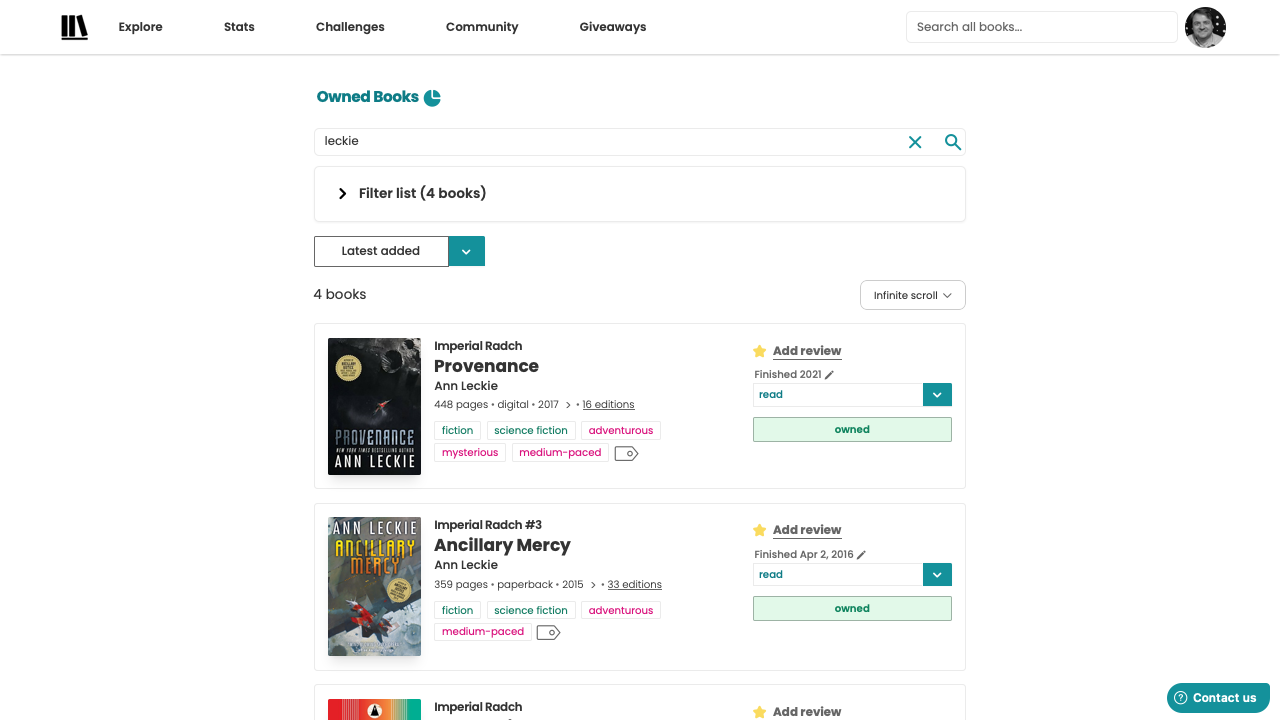Click the Provenance book cover
This screenshot has width=1280, height=720.
coord(374,406)
